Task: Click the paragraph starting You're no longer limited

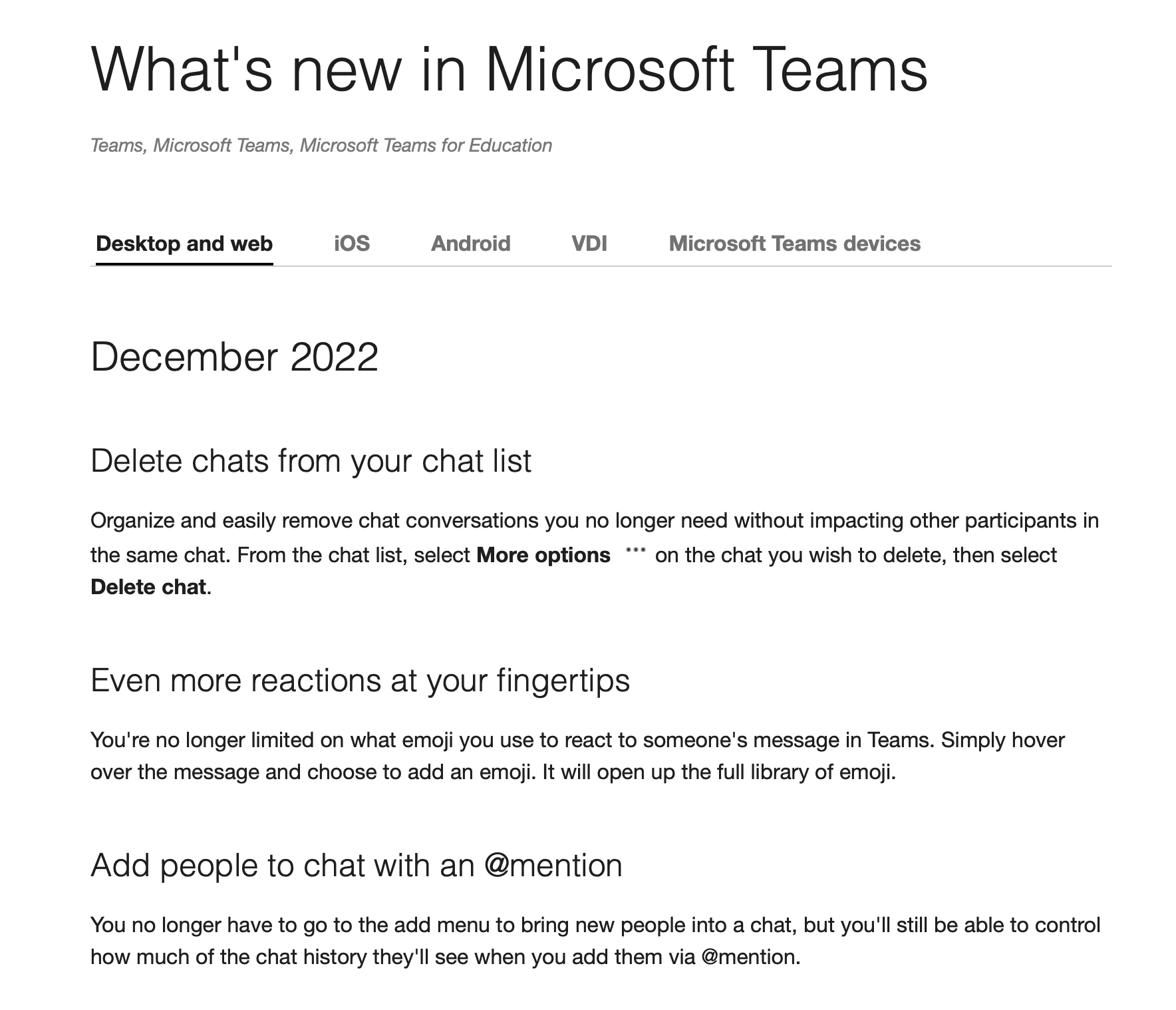Action: [577, 756]
